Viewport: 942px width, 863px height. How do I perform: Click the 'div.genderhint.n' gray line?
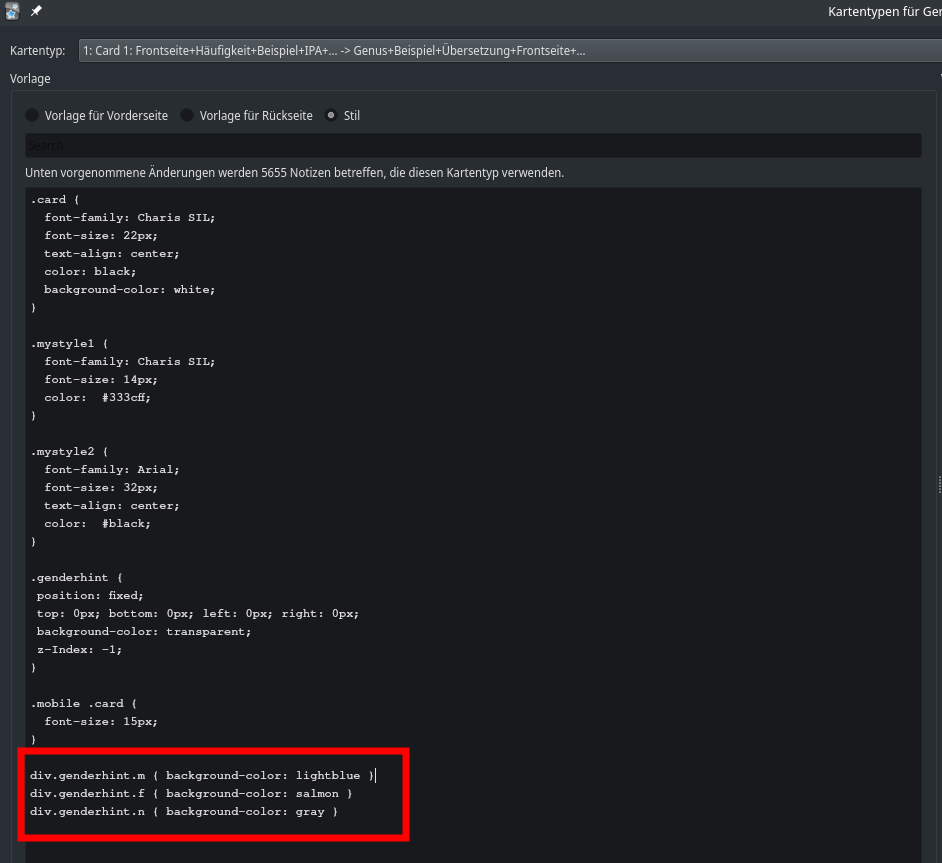click(184, 812)
